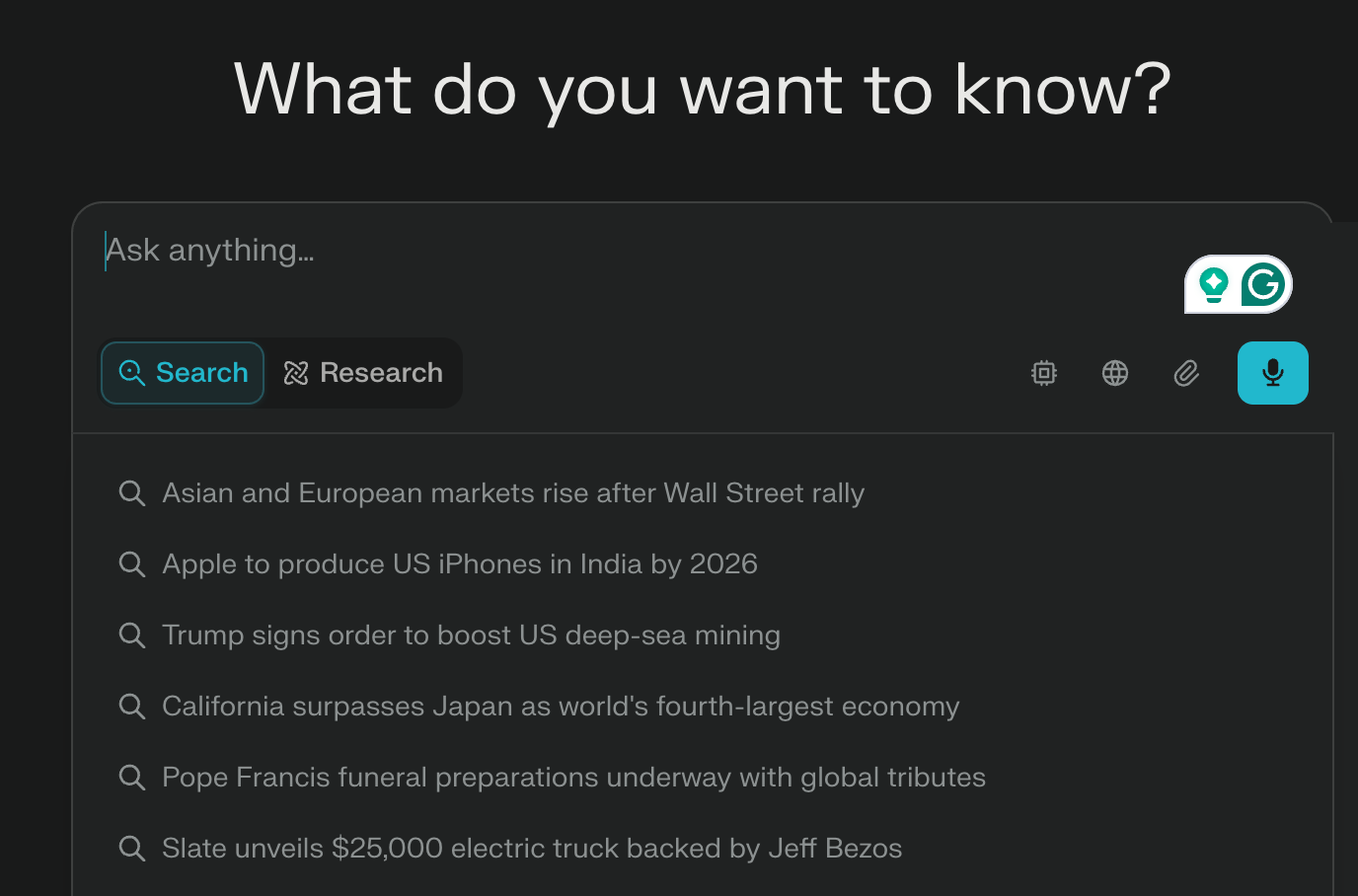Screen dimensions: 1358x896
Task: Click the microphone voice input button
Action: tap(1272, 373)
